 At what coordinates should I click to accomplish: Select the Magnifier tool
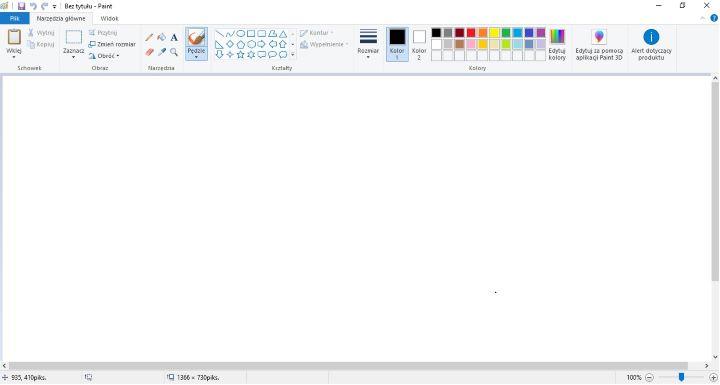click(174, 52)
